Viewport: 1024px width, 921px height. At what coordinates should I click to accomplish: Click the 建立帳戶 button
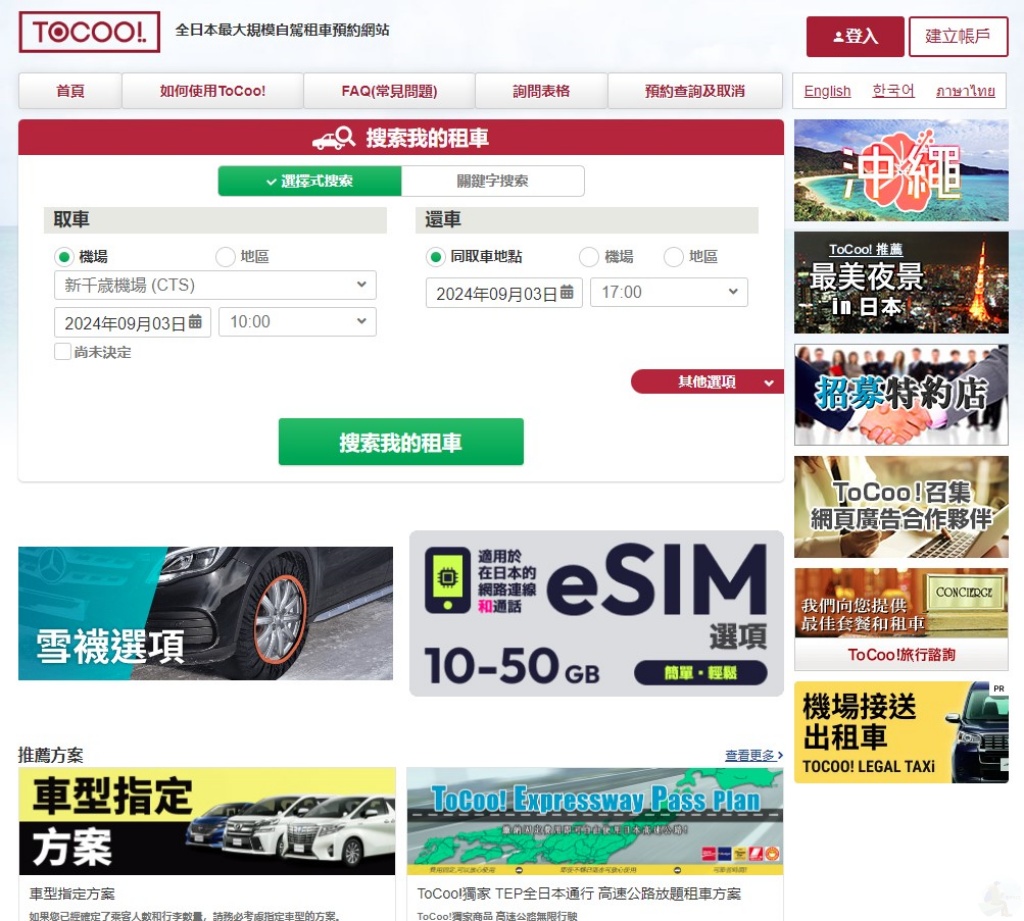[958, 37]
